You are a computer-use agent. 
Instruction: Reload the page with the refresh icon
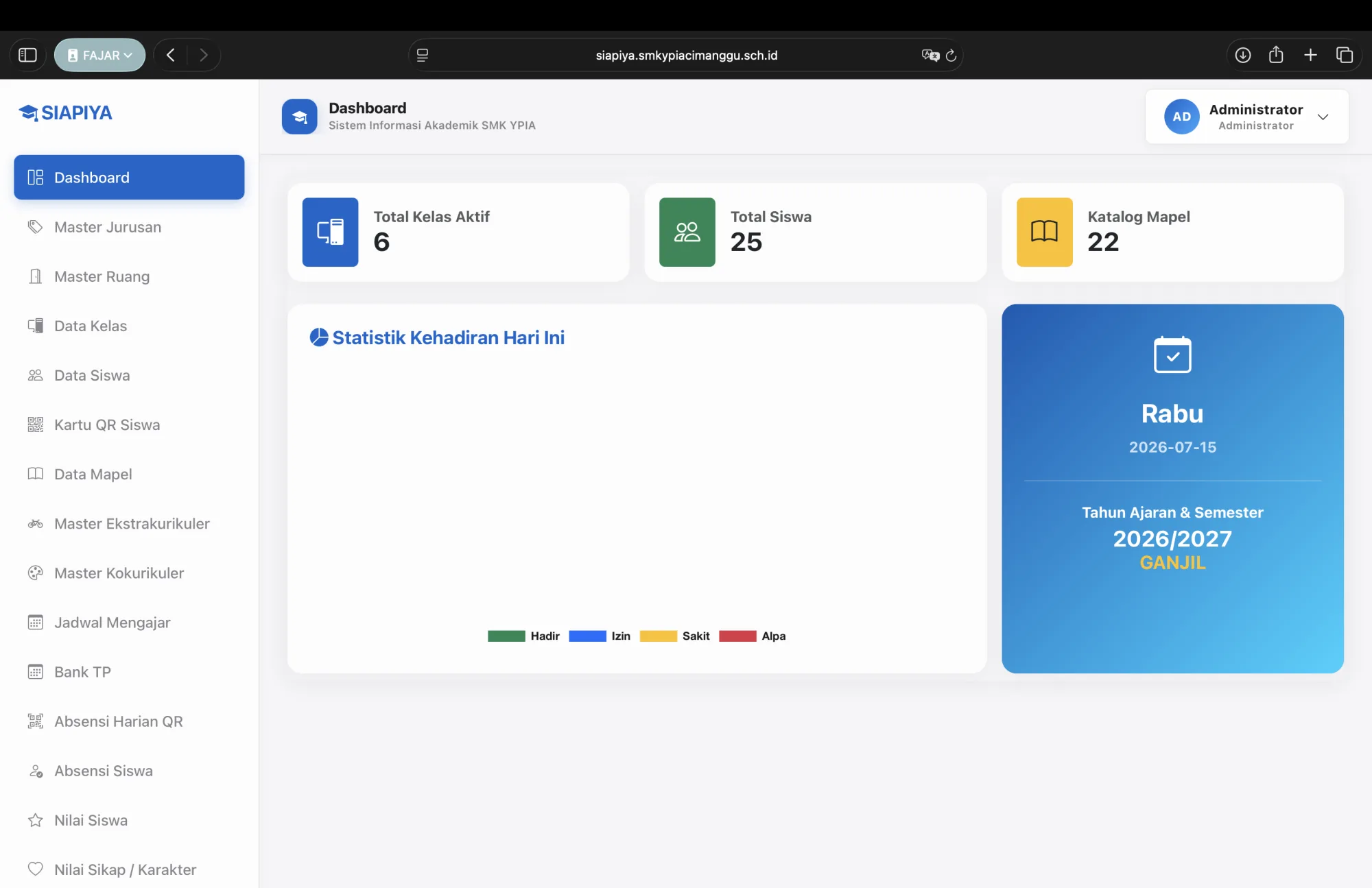[951, 56]
